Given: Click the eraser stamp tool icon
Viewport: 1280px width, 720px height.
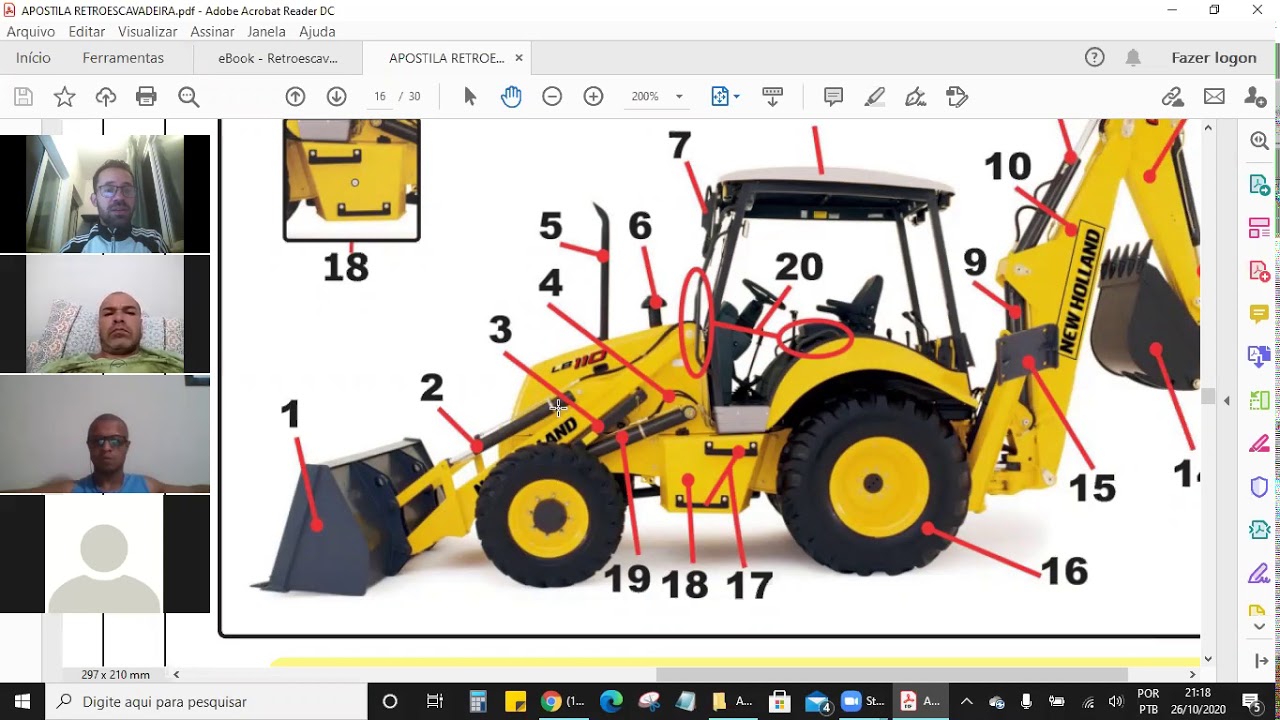Looking at the screenshot, I should (957, 97).
